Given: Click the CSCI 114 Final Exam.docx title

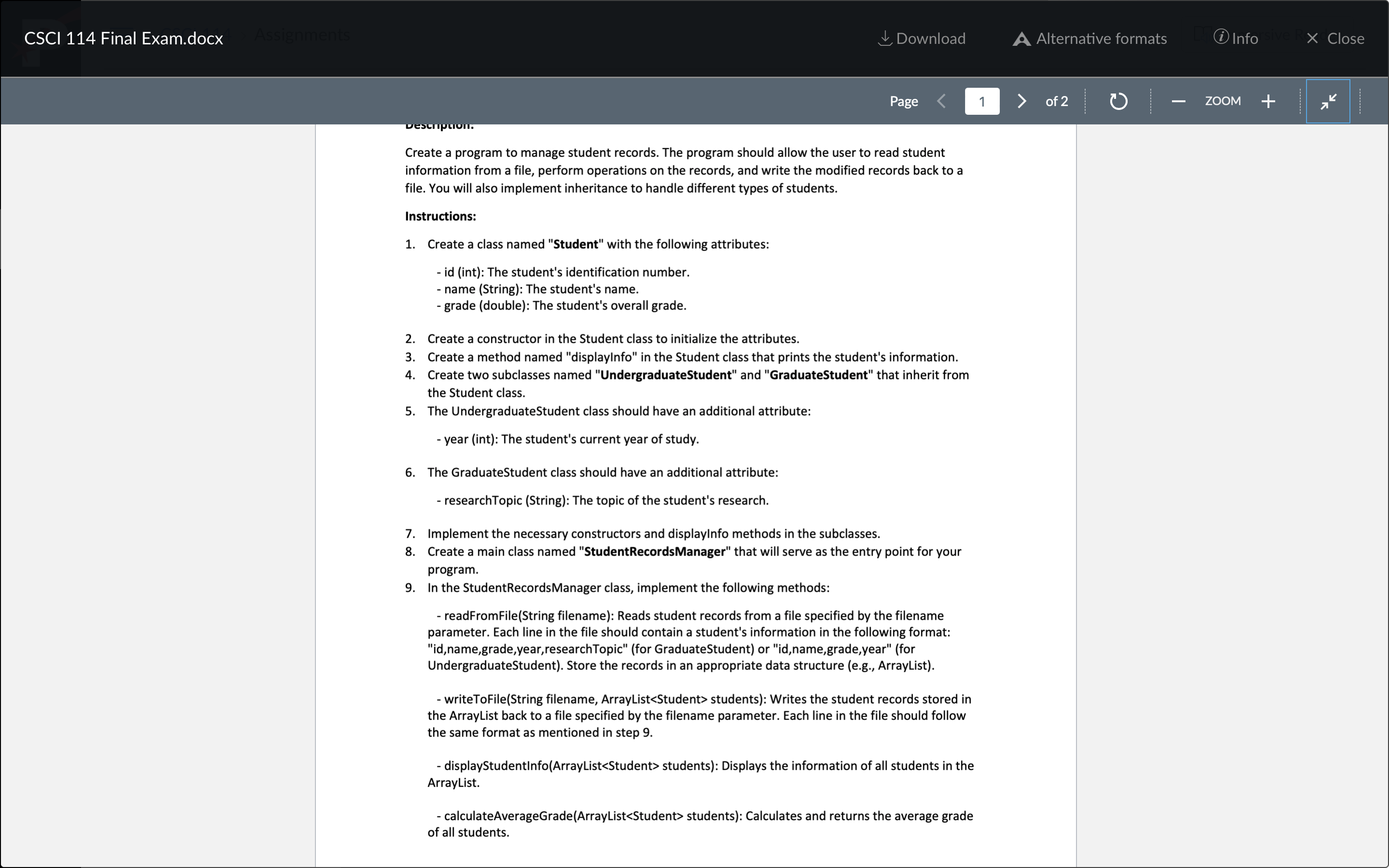Looking at the screenshot, I should coord(123,38).
